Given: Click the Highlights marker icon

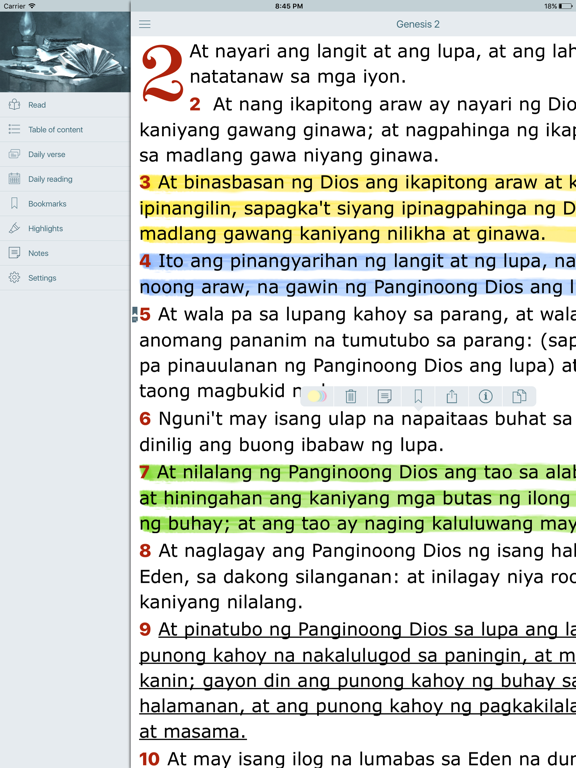Looking at the screenshot, I should point(14,228).
